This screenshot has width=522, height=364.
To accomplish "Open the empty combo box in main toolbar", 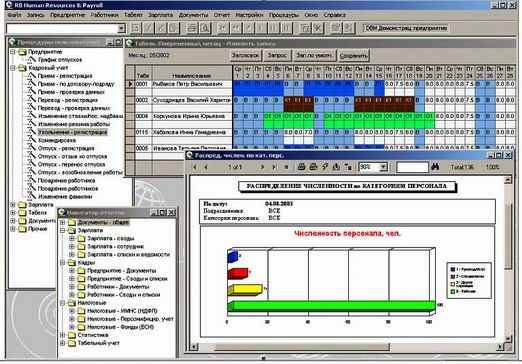I will 121,28.
